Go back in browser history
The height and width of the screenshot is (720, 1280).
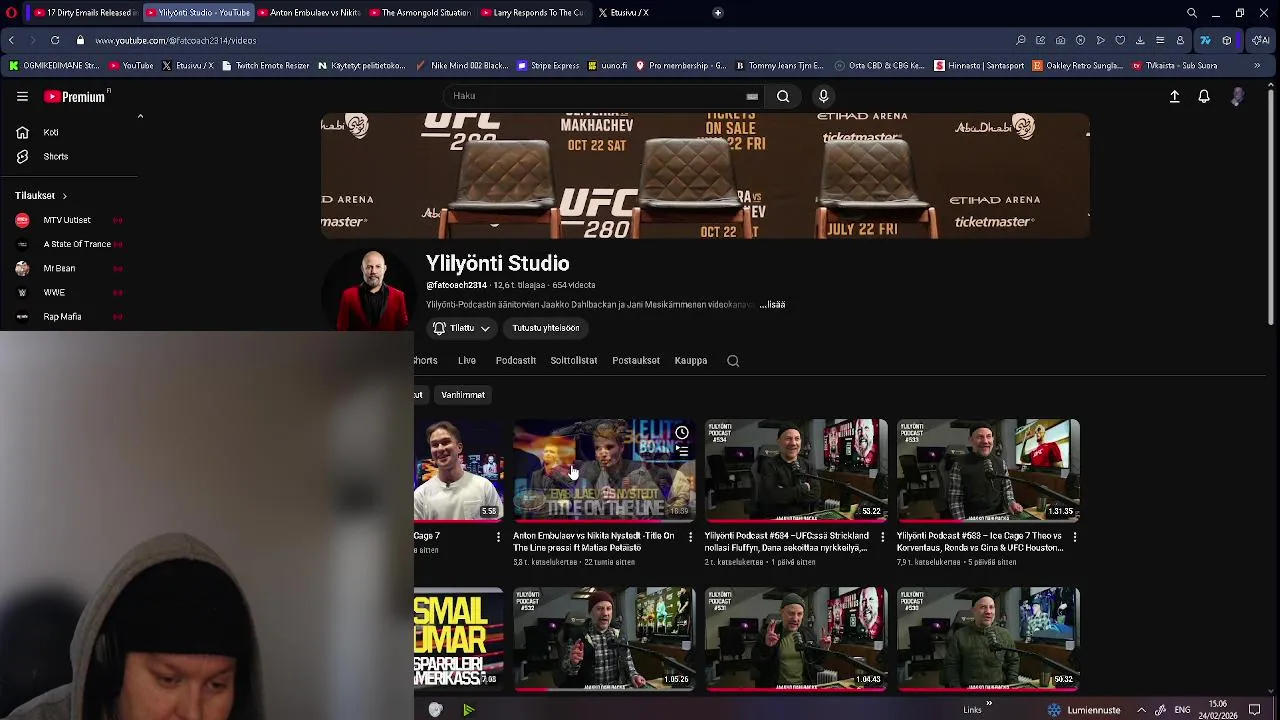pos(11,40)
